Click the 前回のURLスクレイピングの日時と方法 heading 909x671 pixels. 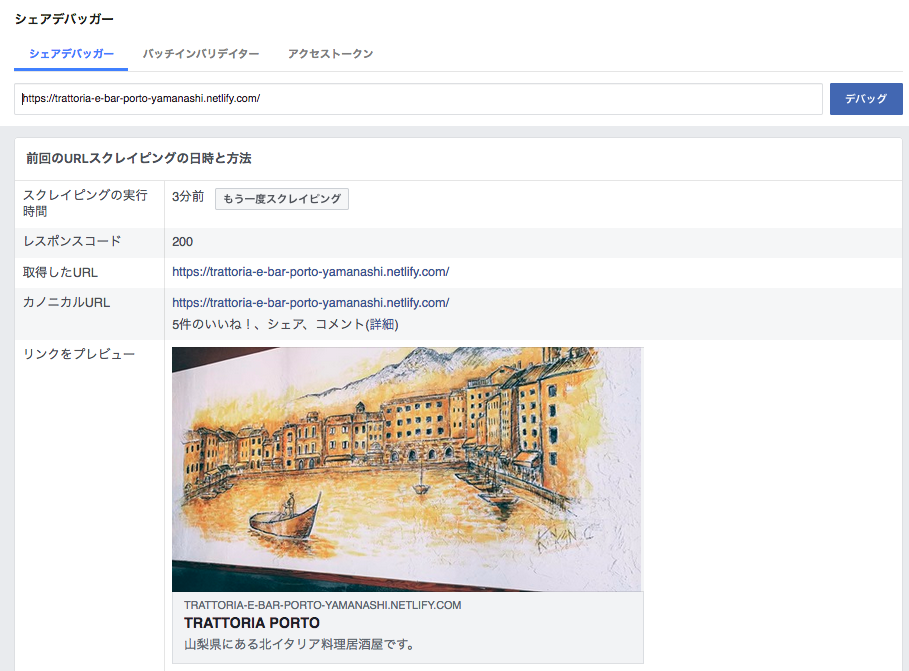point(139,158)
